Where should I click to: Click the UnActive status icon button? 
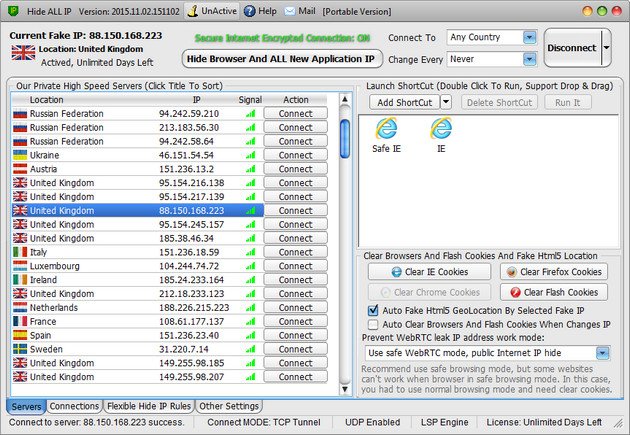pos(213,11)
